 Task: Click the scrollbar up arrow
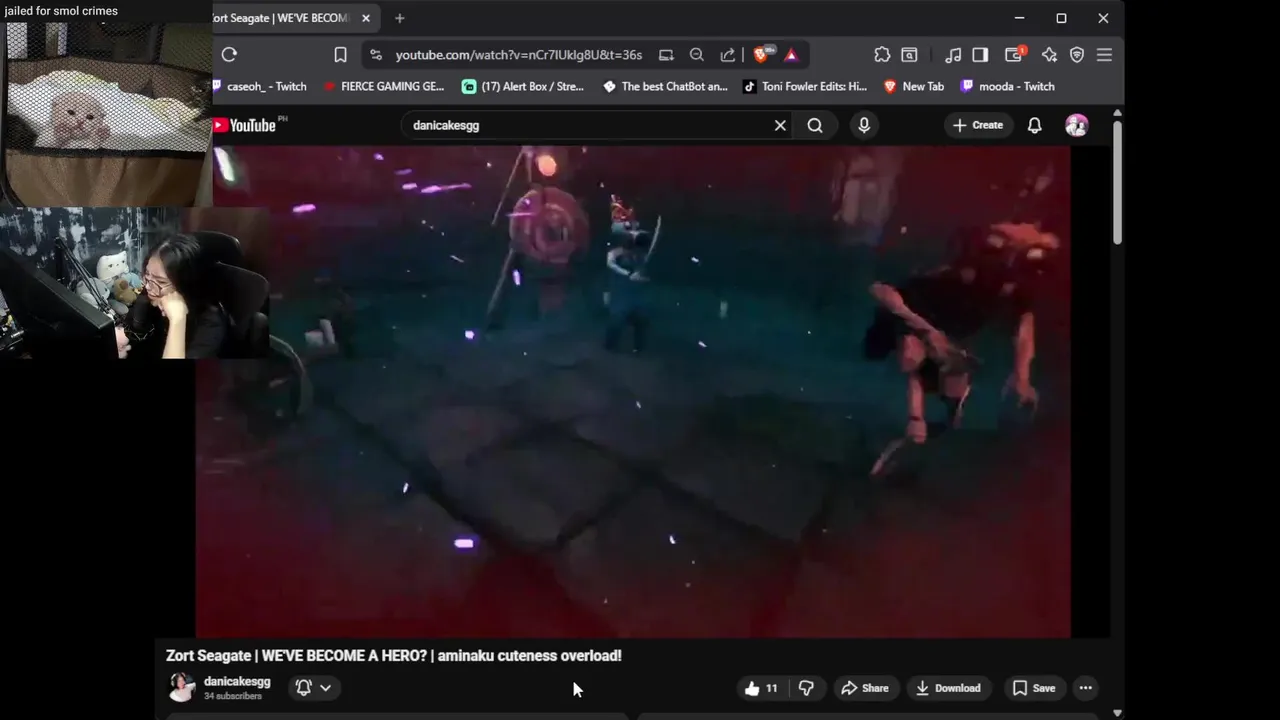coord(1117,112)
